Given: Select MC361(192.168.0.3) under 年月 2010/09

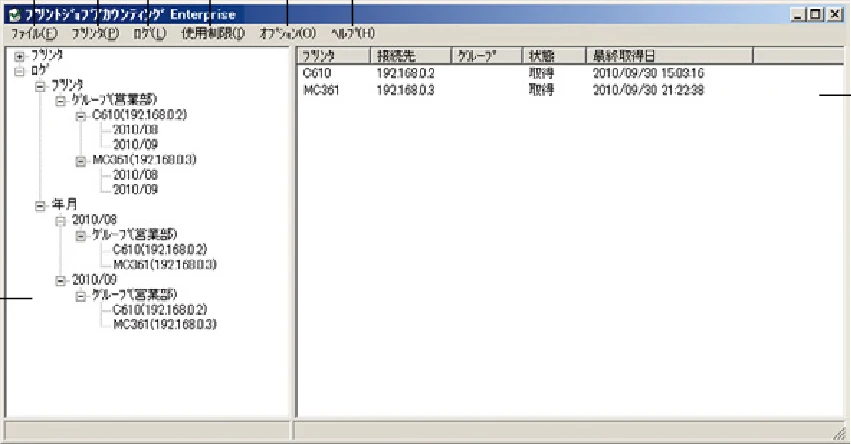Looking at the screenshot, I should pos(165,324).
